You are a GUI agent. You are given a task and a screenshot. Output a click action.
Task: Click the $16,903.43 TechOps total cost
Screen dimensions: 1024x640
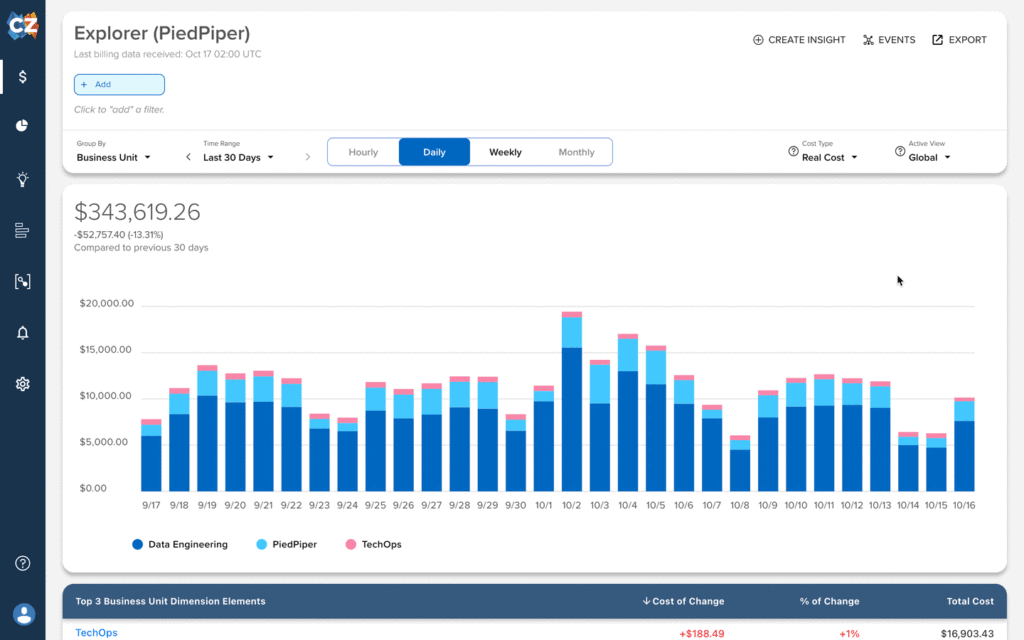(967, 633)
